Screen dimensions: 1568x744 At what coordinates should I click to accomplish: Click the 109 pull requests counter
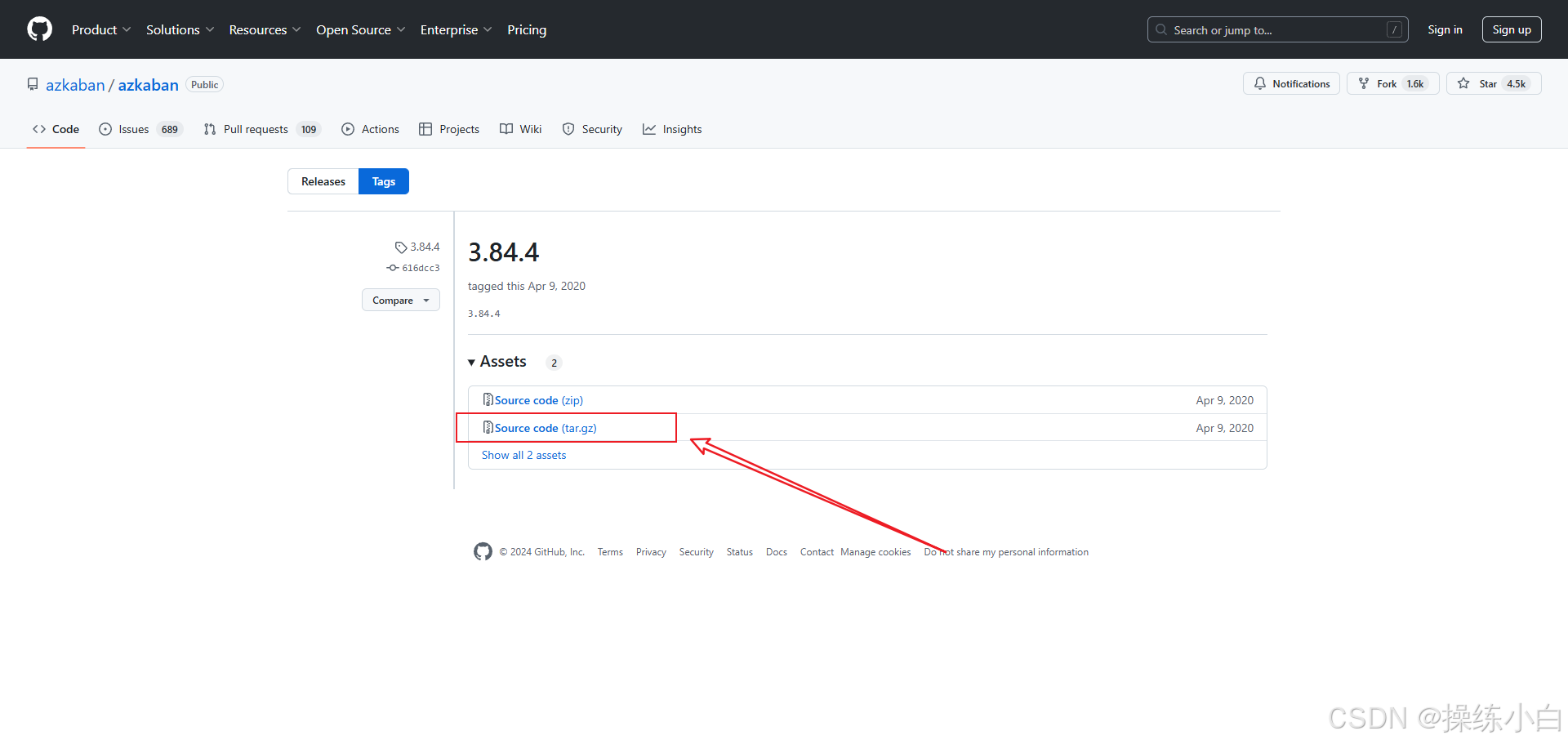[309, 129]
